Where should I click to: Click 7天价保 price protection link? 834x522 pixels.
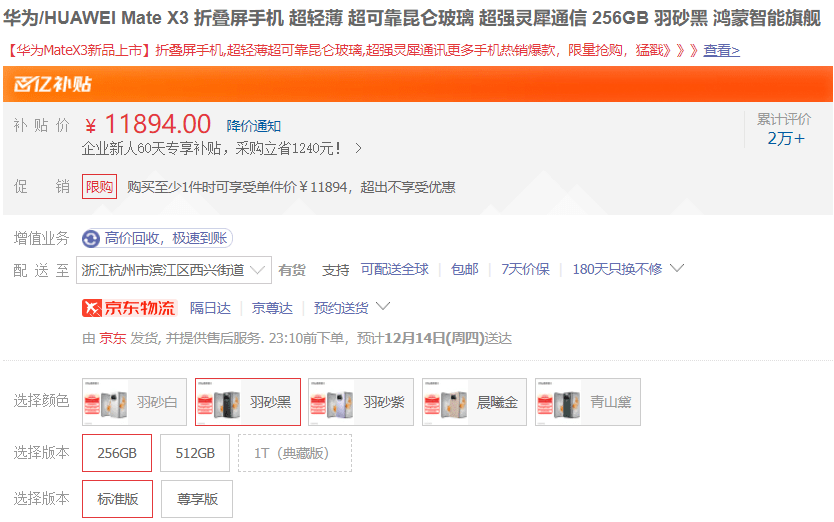526,270
